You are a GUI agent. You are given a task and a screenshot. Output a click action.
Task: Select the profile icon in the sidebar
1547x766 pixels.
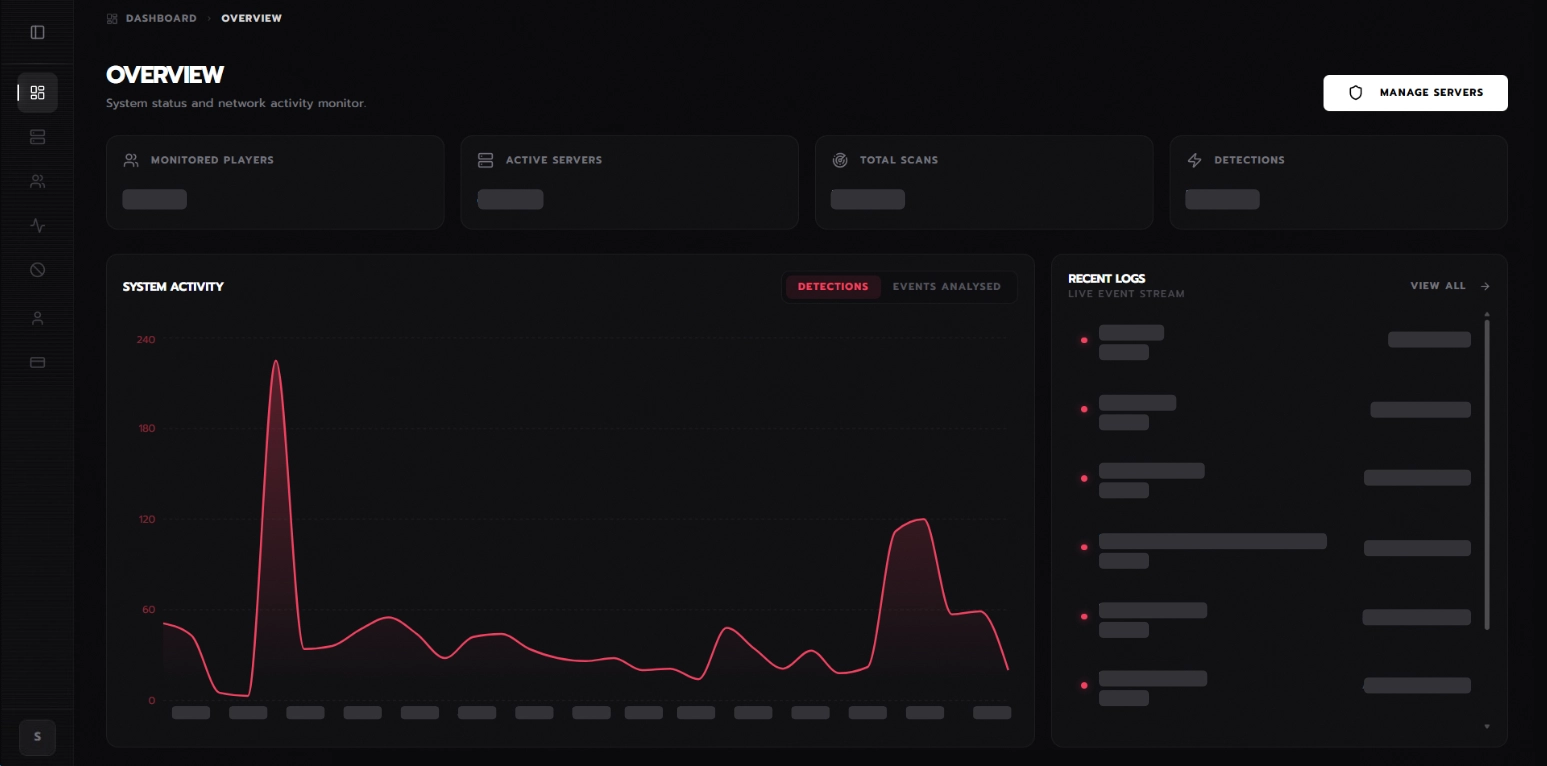pyautogui.click(x=37, y=317)
